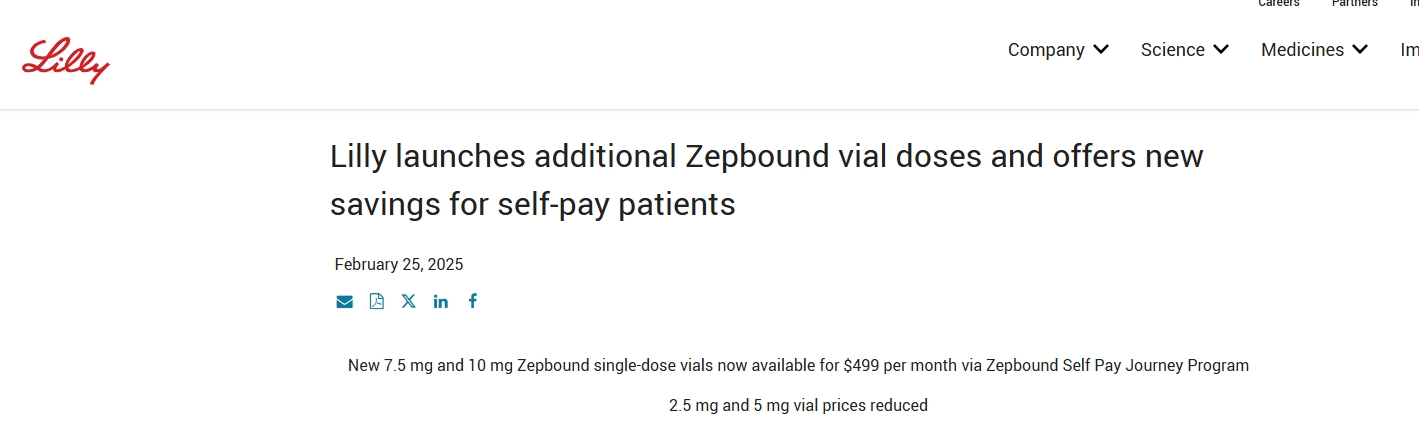This screenshot has height=428, width=1419.
Task: Open the Partners link at top
Action: [x=1354, y=4]
